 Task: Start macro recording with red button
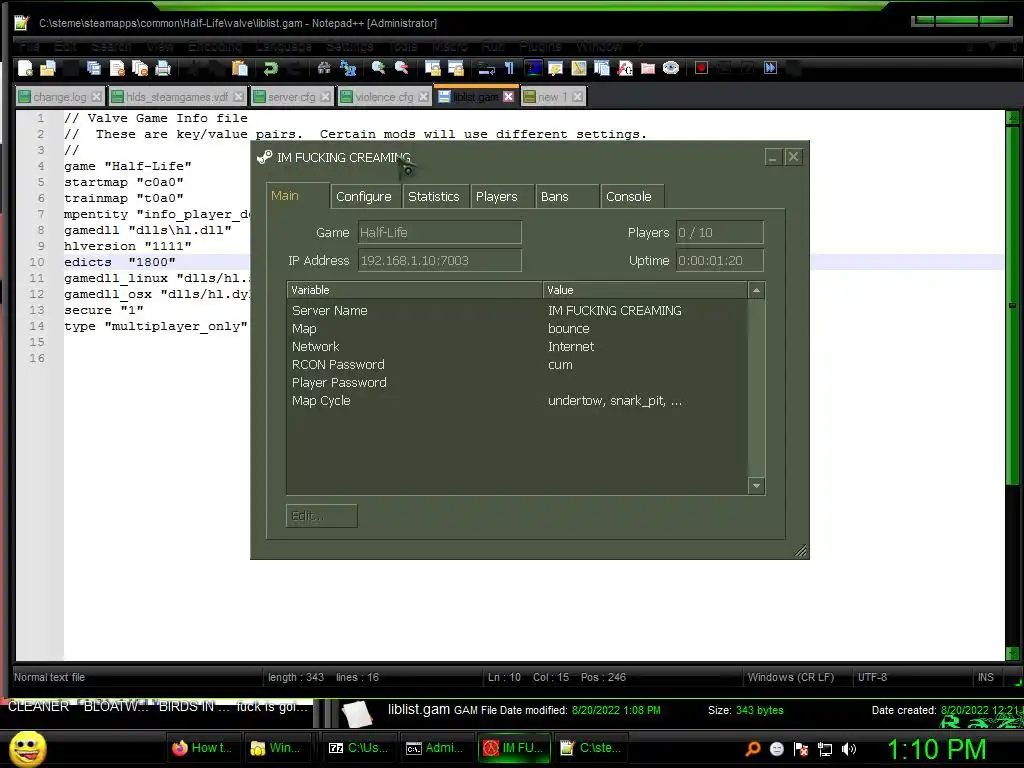tap(701, 68)
